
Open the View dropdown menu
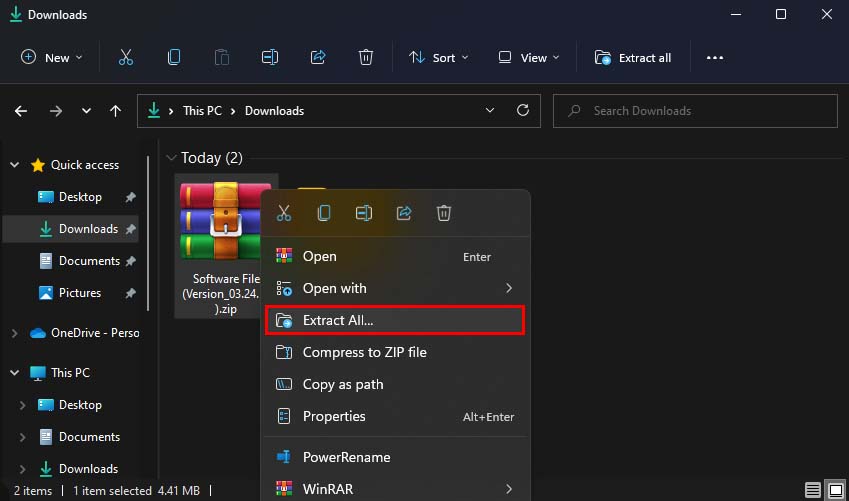pos(529,58)
